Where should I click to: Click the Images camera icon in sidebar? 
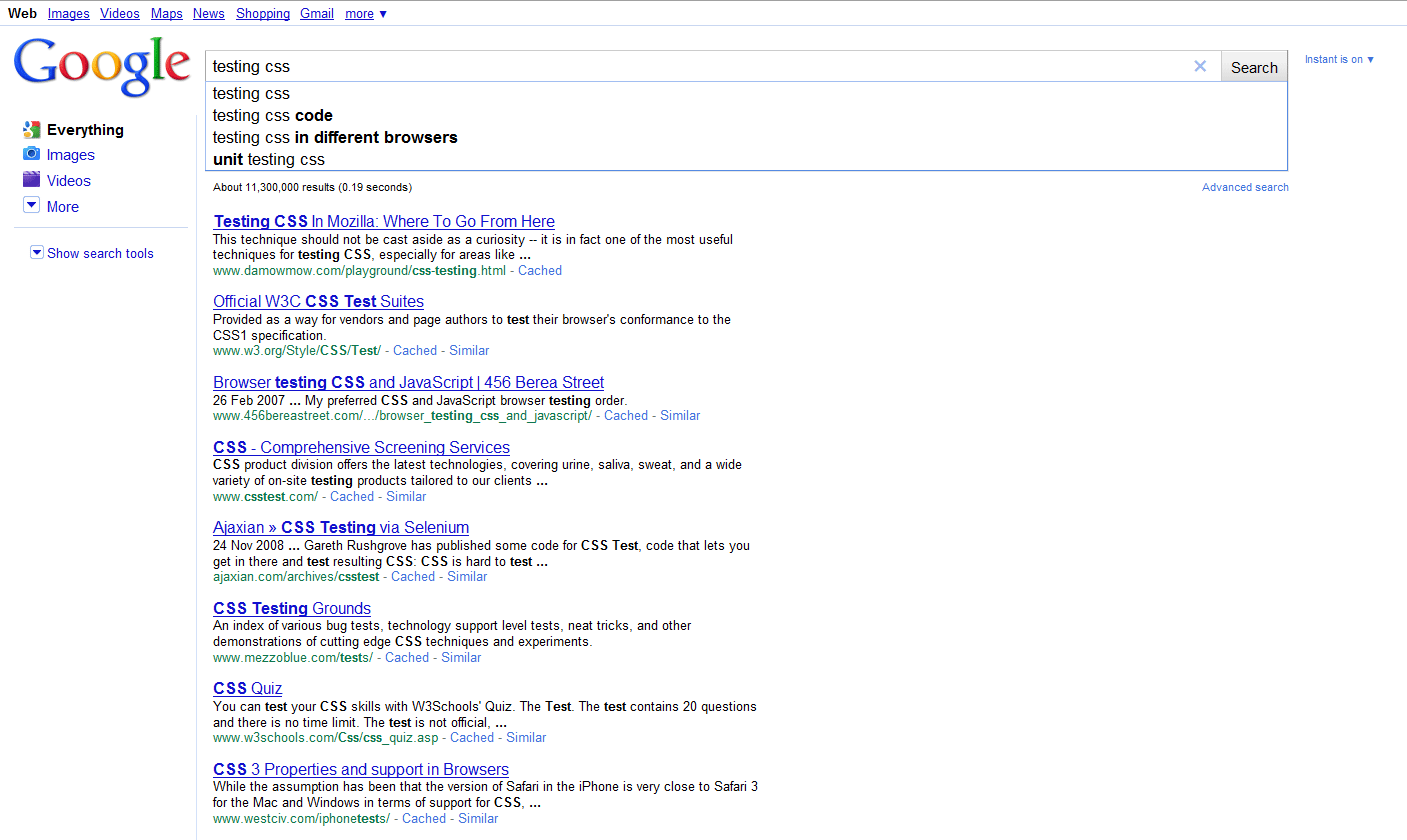31,154
